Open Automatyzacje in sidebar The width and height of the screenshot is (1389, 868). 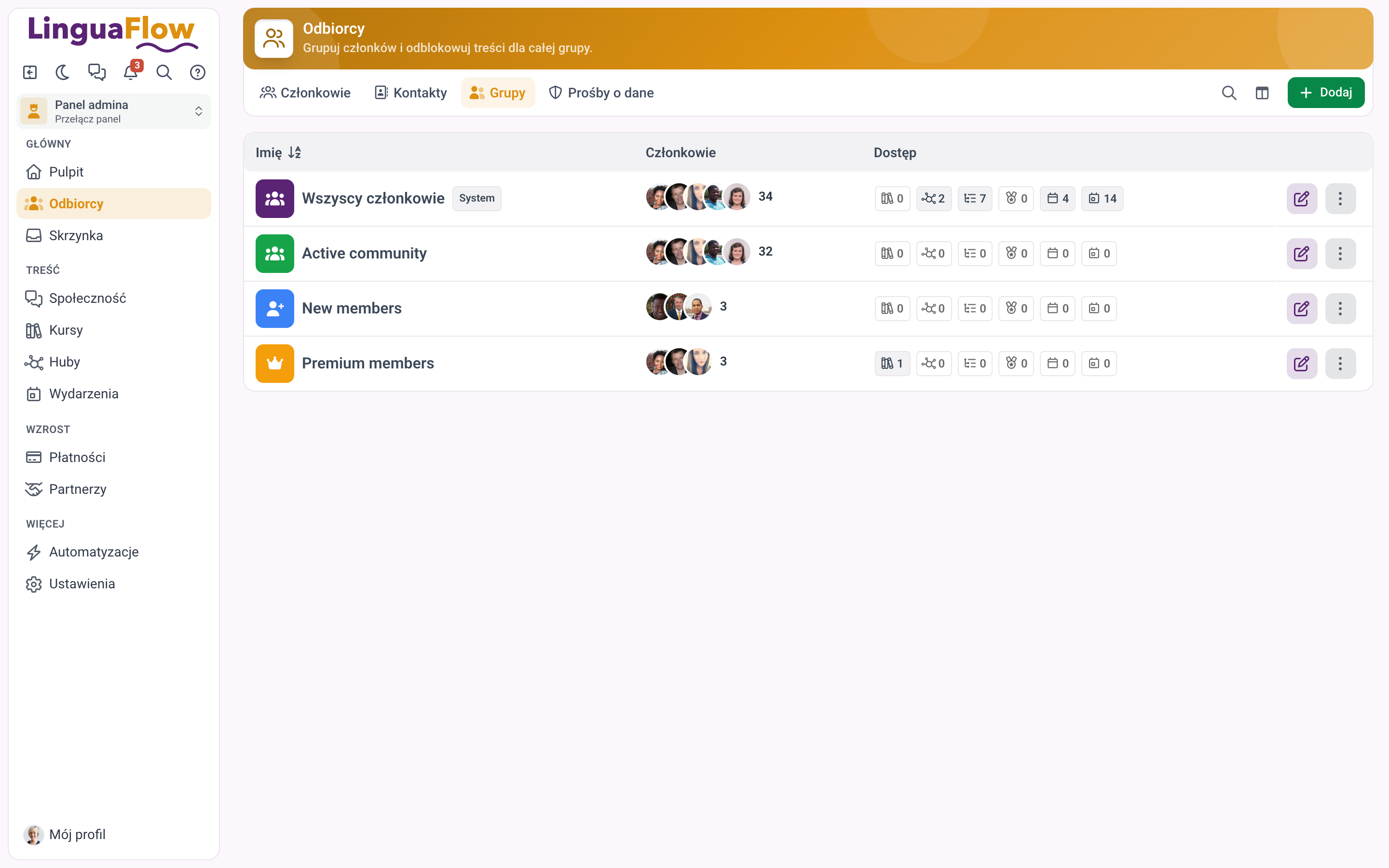tap(114, 552)
